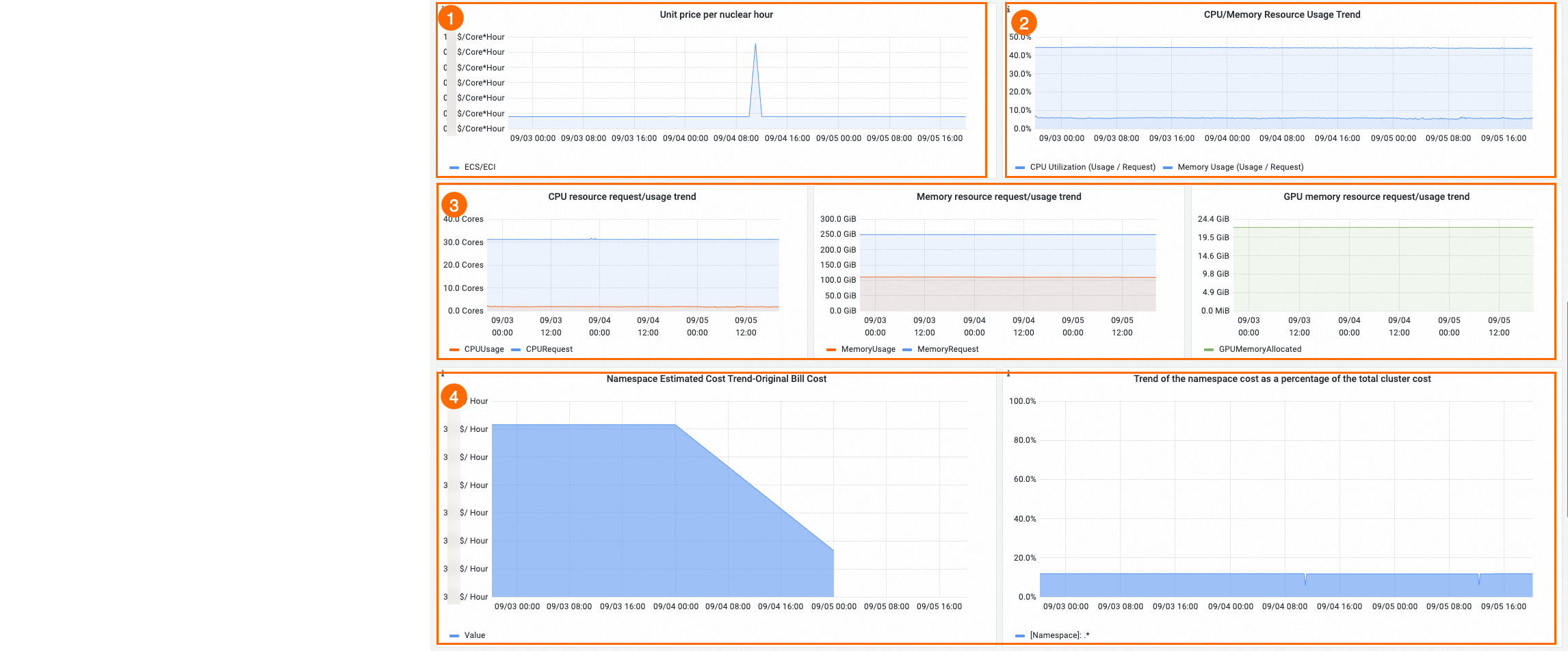Open Namespace Estimated Cost Trend-Original Bill Cost title menu
1568x651 pixels.
pos(716,379)
